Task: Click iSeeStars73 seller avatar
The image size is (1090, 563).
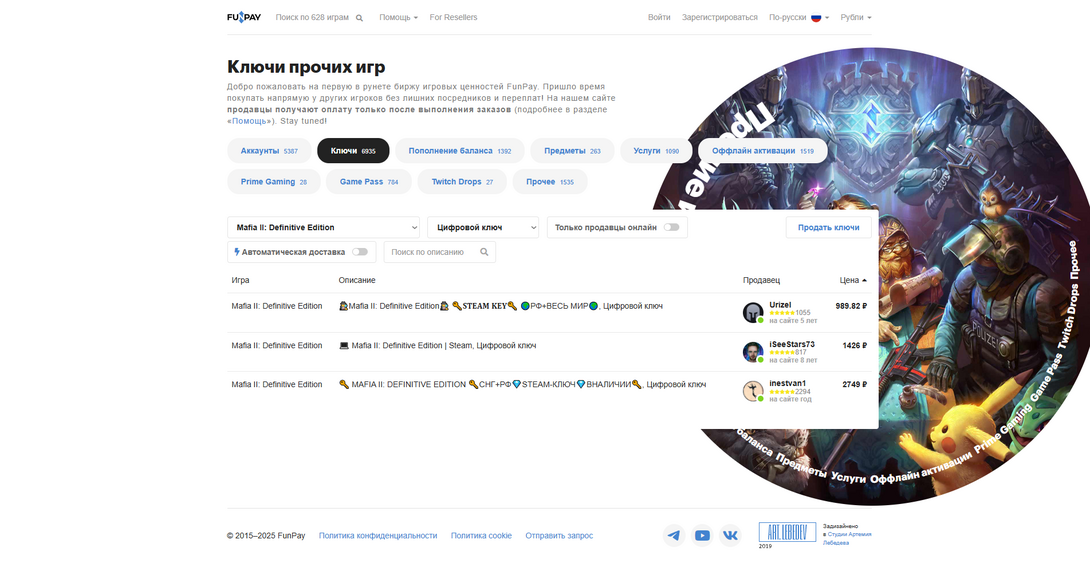Action: tap(753, 352)
